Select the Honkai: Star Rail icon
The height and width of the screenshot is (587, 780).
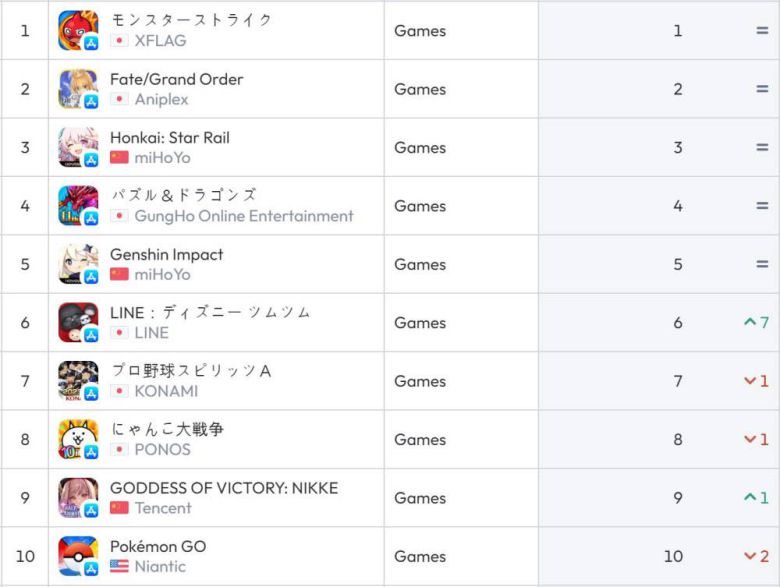pyautogui.click(x=78, y=147)
